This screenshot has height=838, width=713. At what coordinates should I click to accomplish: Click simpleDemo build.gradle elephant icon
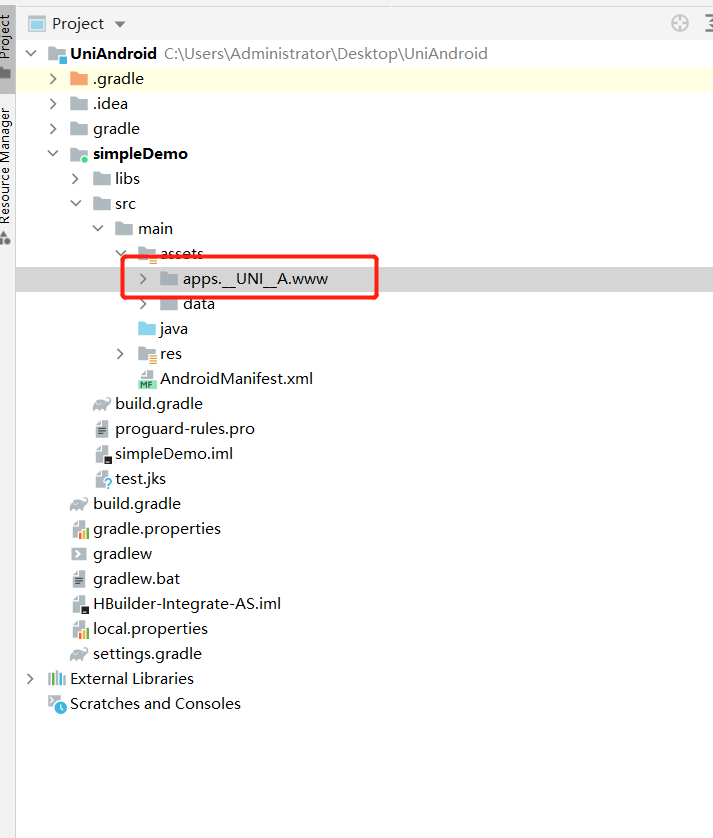102,404
